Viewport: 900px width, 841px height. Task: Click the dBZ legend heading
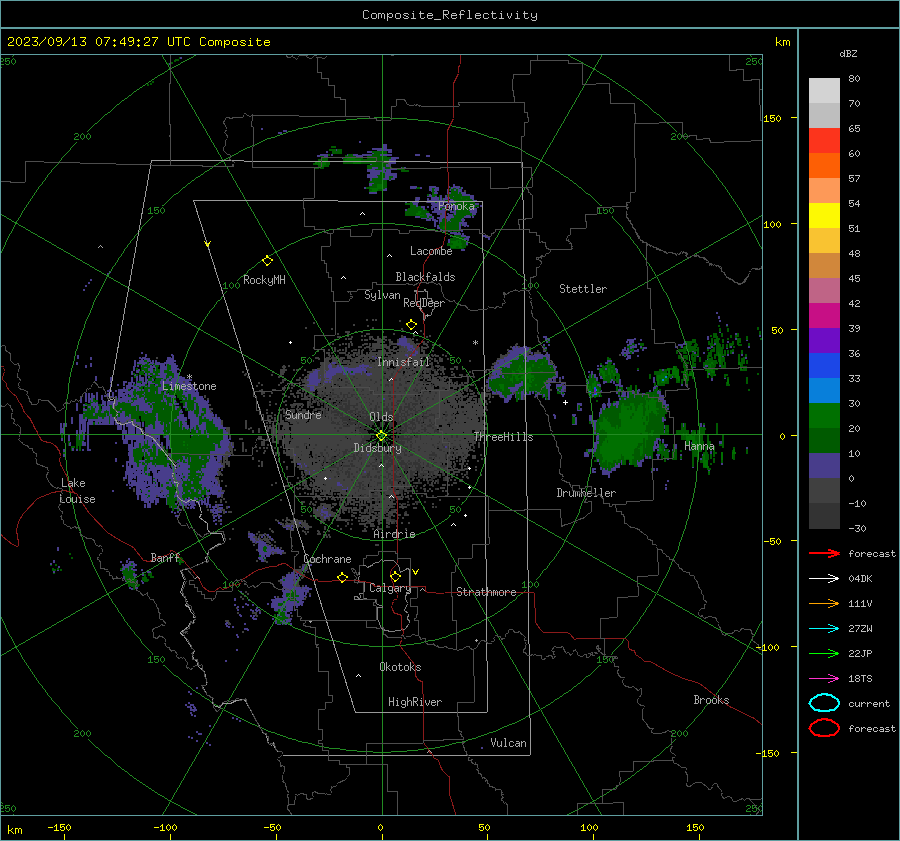click(848, 54)
